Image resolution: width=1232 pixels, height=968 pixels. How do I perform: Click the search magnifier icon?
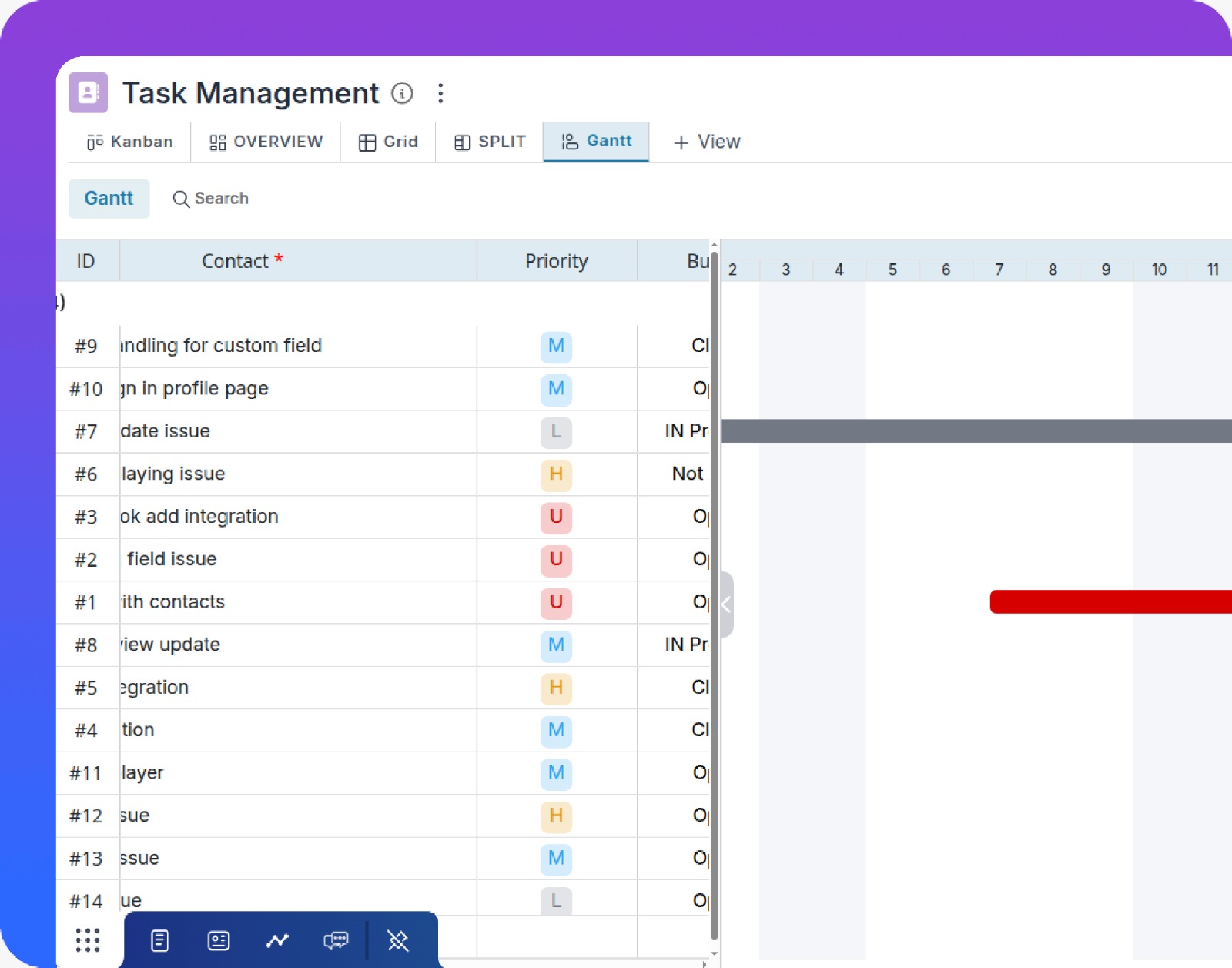(182, 199)
